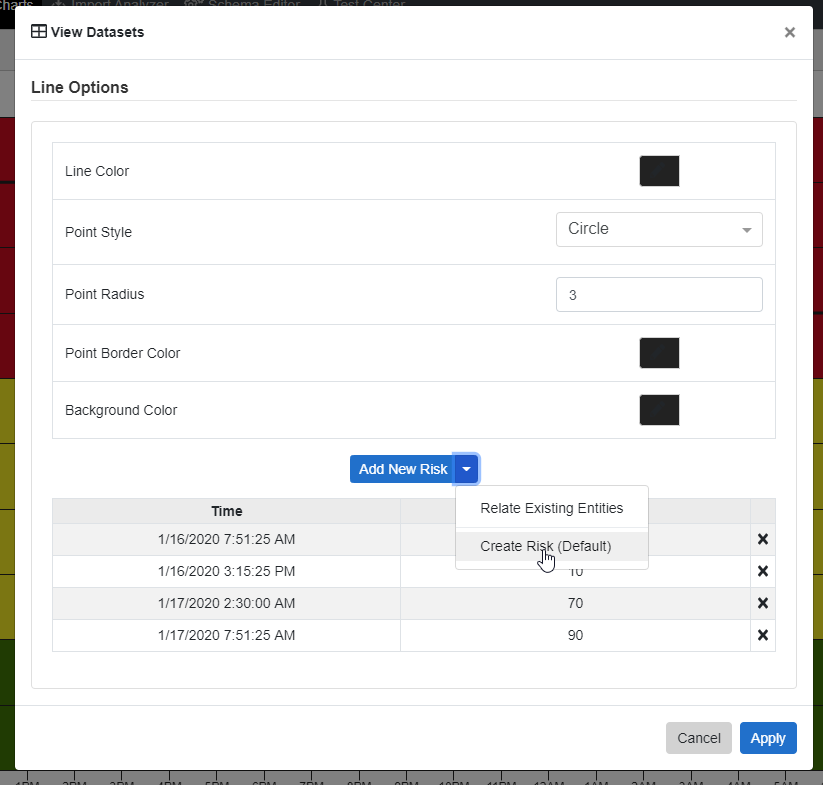
Task: Delete the 1/16/2020 7:51:25 AM row
Action: pyautogui.click(x=762, y=539)
